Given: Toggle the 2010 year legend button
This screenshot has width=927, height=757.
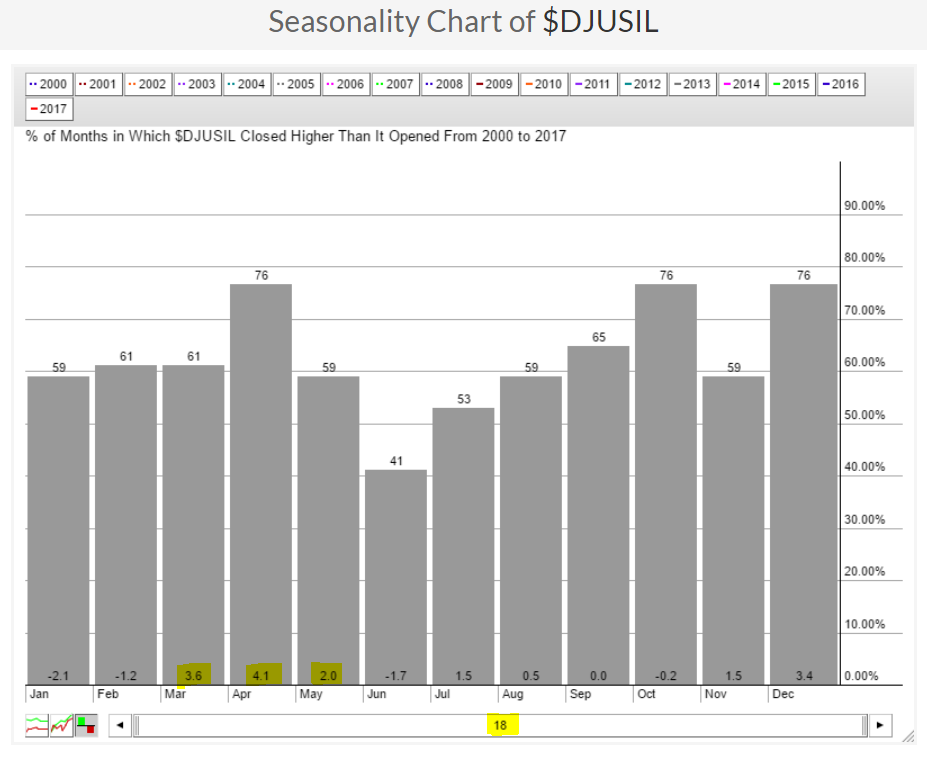Looking at the screenshot, I should (542, 84).
